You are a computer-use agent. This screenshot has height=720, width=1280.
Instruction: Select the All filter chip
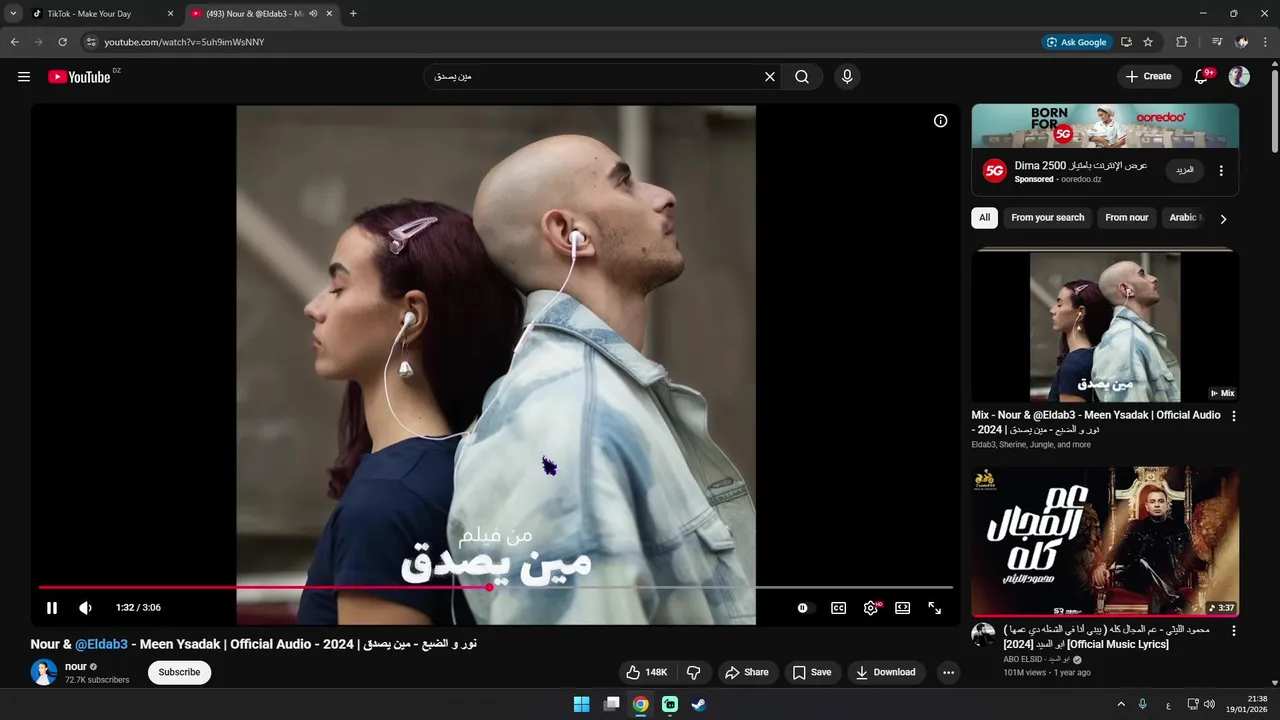[x=984, y=218]
